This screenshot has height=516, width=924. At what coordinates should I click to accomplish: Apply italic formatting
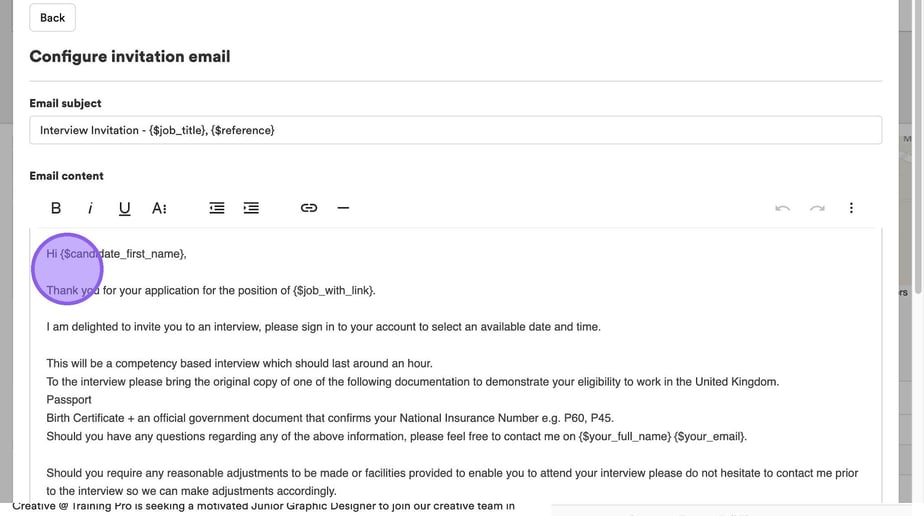[90, 208]
